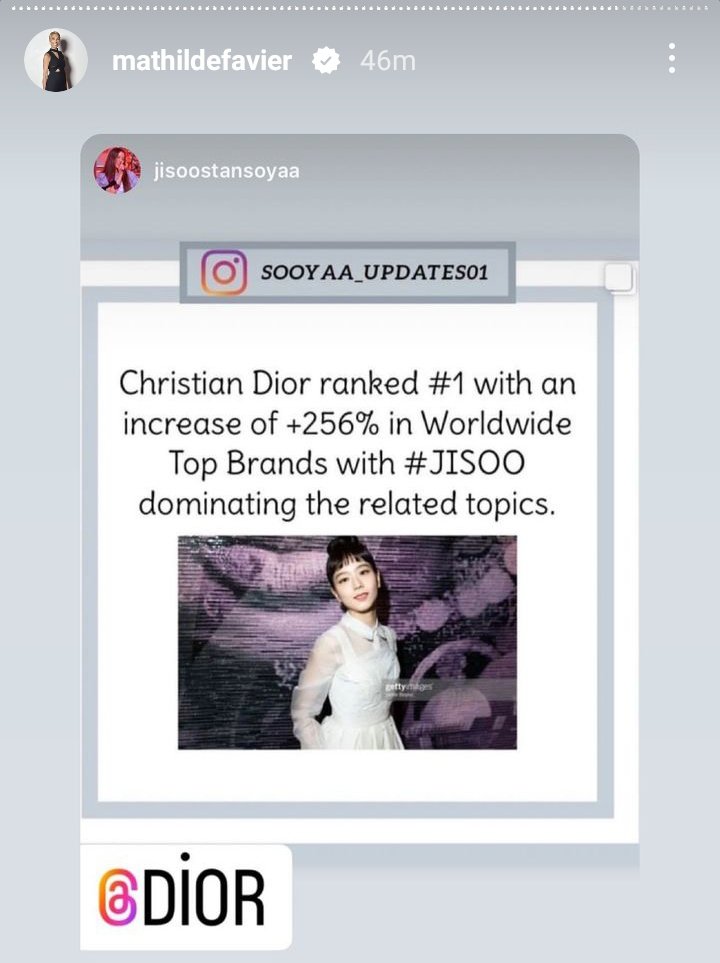Click the gradient @ symbol on Dior sticker
The height and width of the screenshot is (963, 720).
point(118,897)
